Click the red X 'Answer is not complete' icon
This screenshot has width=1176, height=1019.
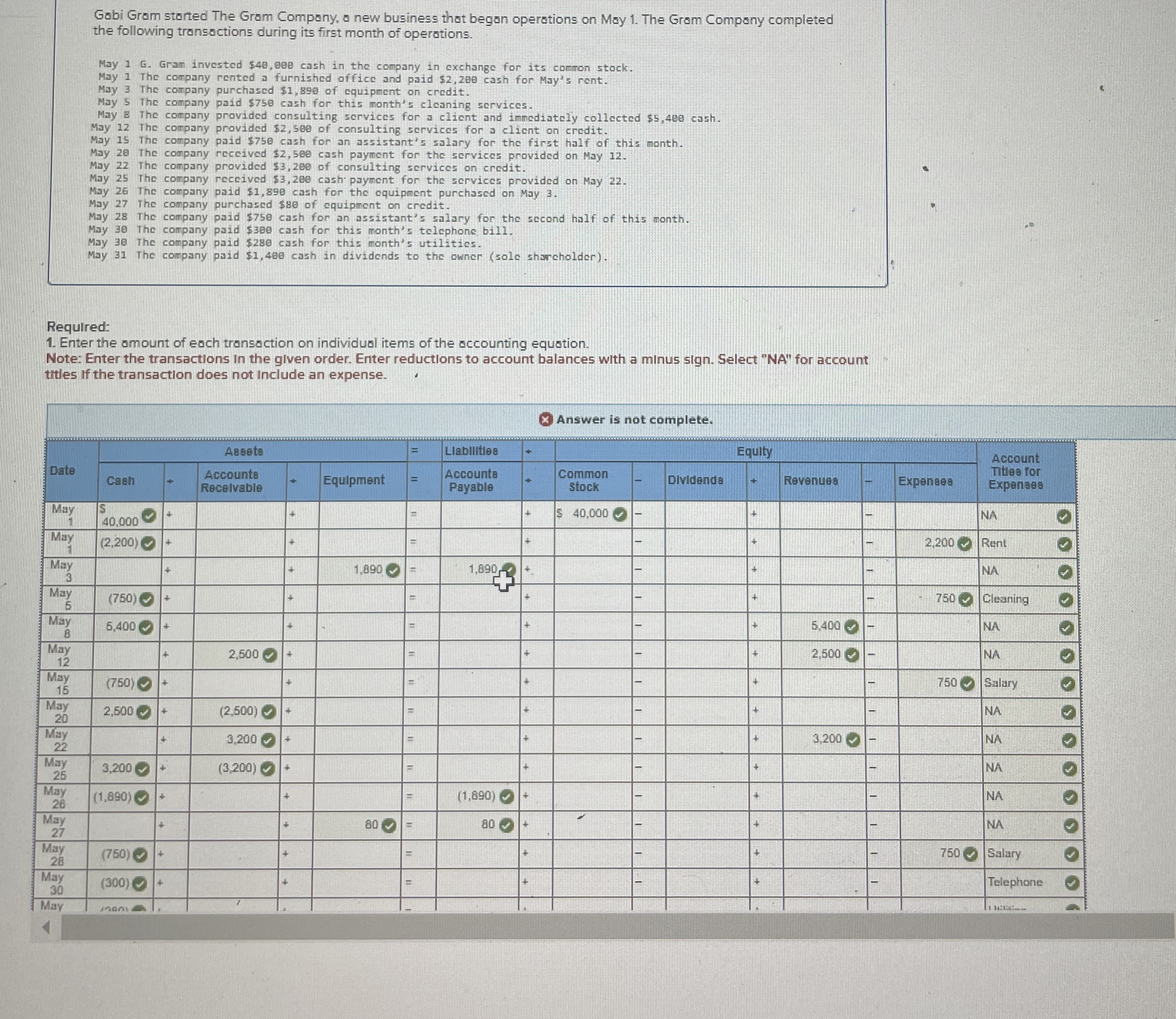pos(545,420)
